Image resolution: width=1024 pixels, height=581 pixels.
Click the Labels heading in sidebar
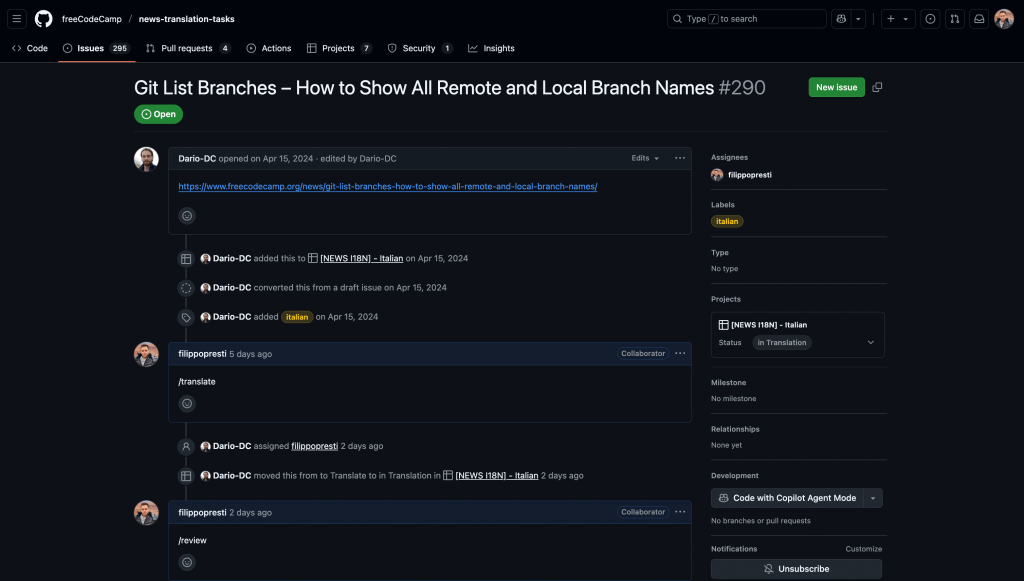723,205
